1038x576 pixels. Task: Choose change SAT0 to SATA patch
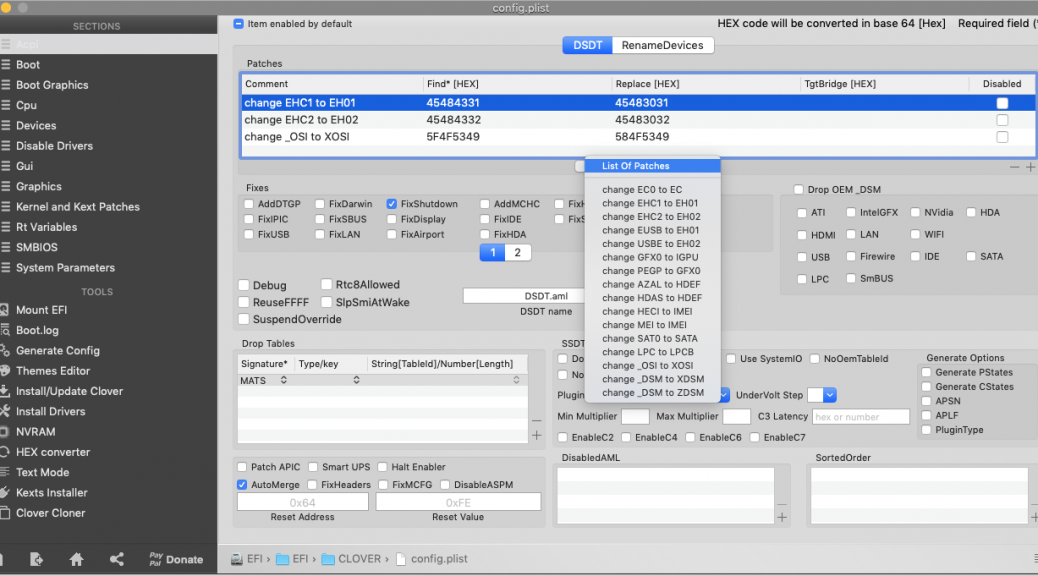coord(650,338)
